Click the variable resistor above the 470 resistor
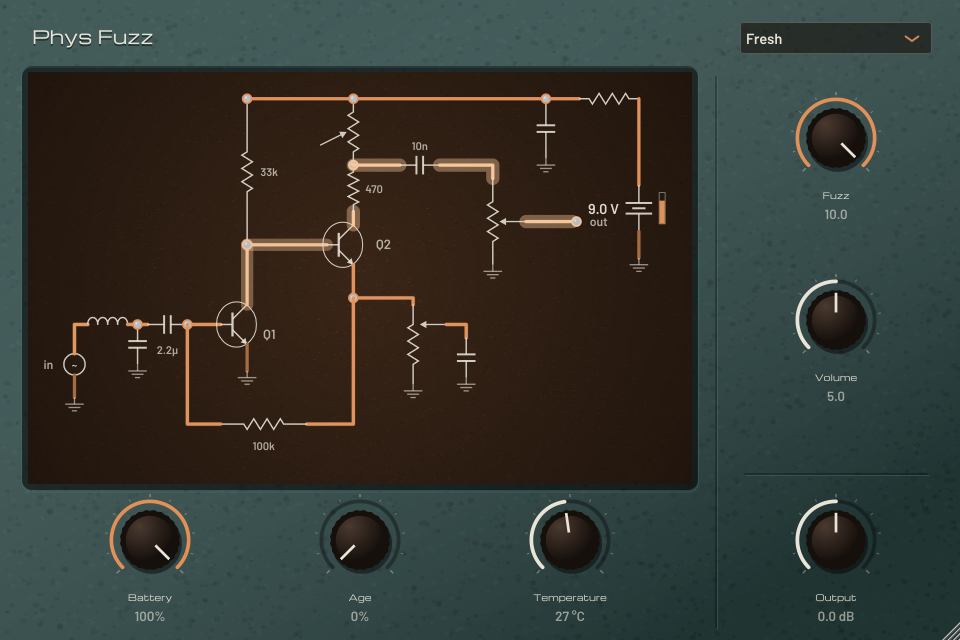This screenshot has height=640, width=960. (353, 132)
